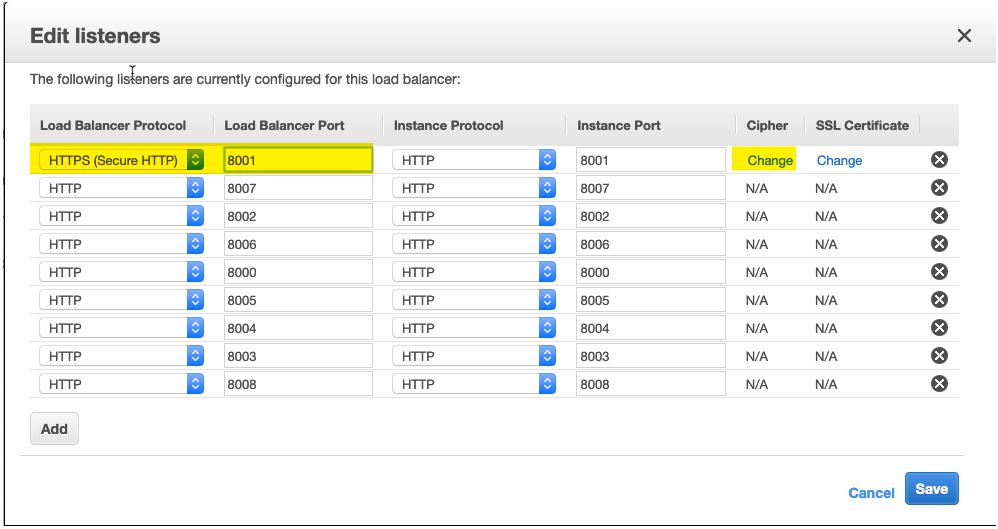998x529 pixels.
Task: Close the Edit listeners dialog
Action: [964, 36]
